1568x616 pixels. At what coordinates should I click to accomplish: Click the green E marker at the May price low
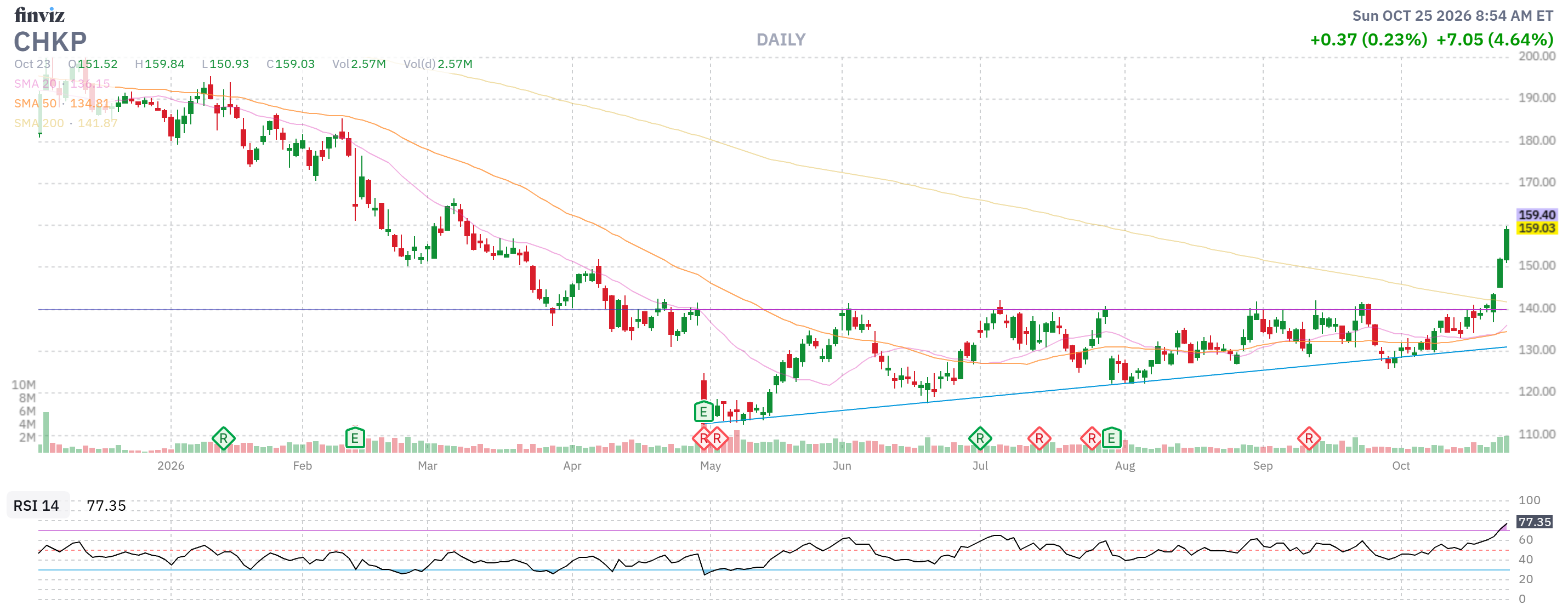tap(703, 412)
